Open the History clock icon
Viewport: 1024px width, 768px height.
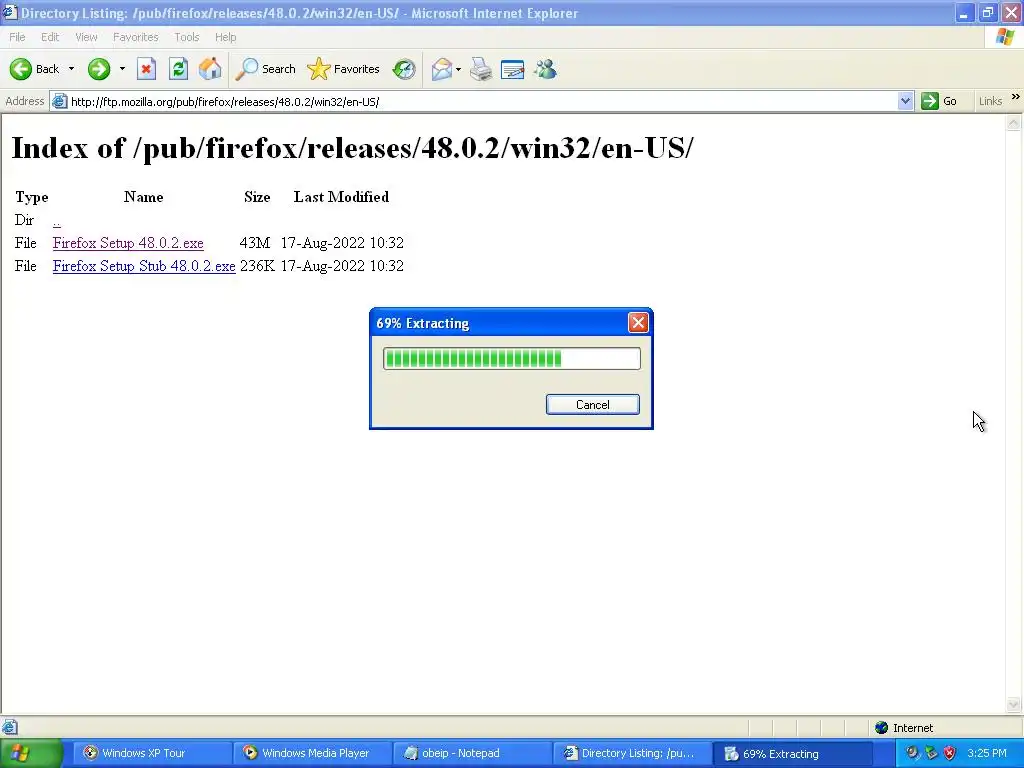[404, 69]
